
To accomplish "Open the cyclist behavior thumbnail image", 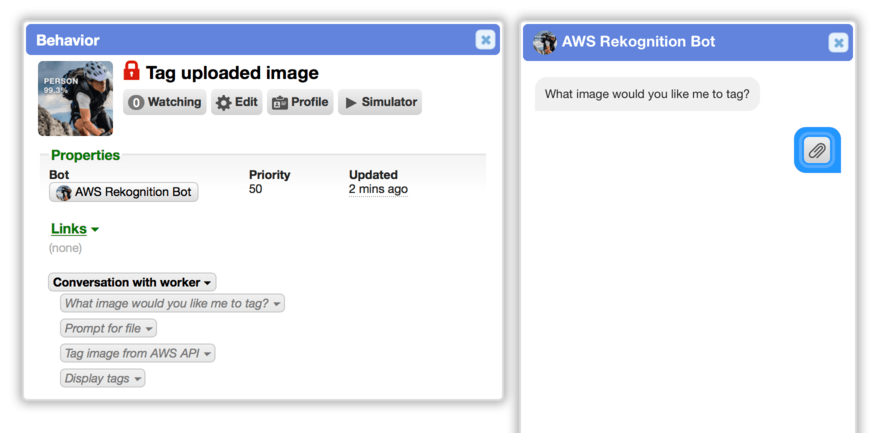I will pos(75,98).
